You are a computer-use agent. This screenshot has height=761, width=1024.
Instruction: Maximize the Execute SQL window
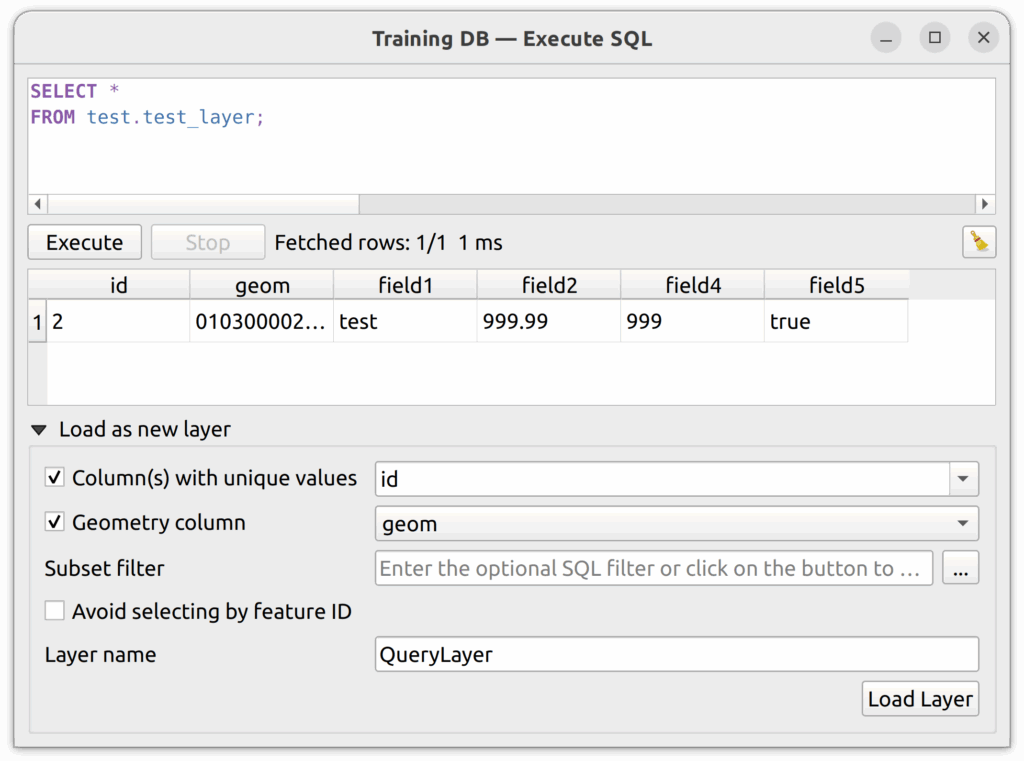935,39
